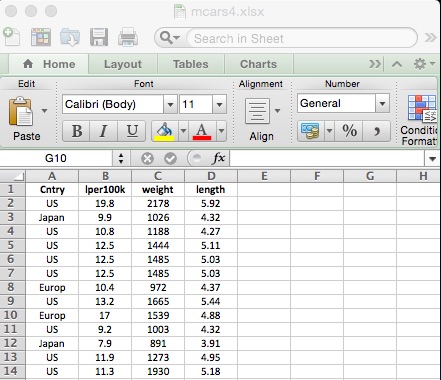Open currency format dropdown arrow
Viewport: 441px width, 380px height.
(x=329, y=131)
